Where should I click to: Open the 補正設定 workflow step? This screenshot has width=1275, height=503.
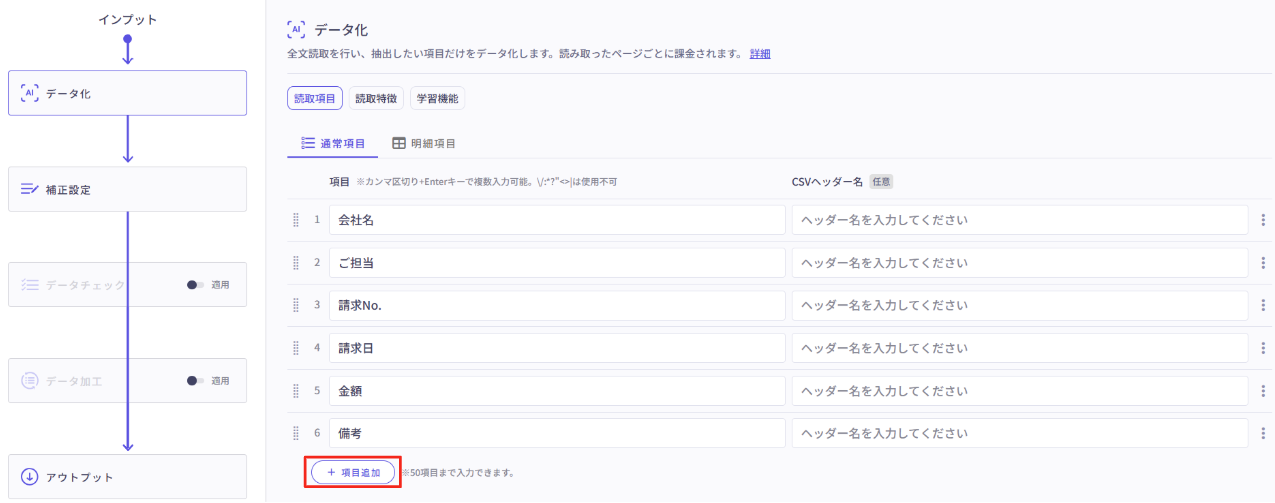click(127, 189)
